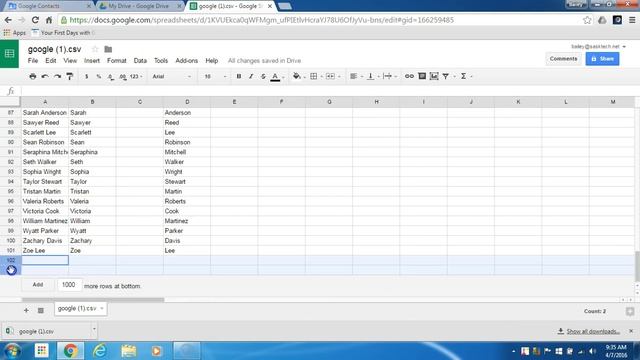
Task: Open the text wrapping dropdown
Action: click(389, 76)
